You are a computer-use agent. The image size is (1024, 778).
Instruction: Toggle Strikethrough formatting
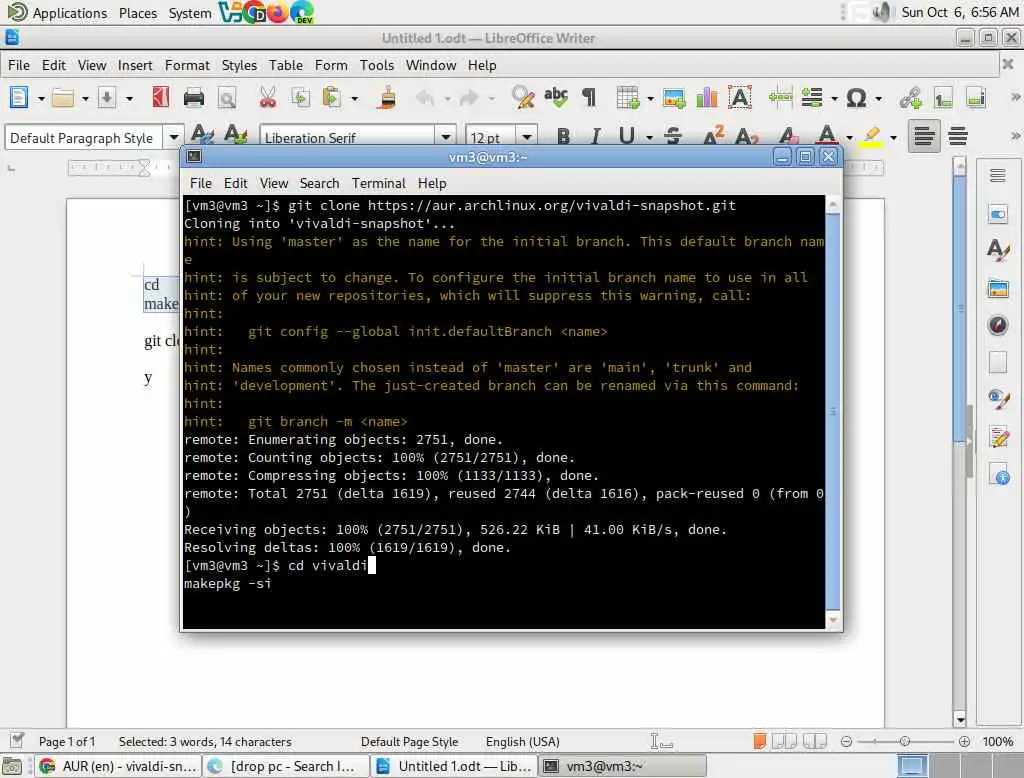click(673, 136)
